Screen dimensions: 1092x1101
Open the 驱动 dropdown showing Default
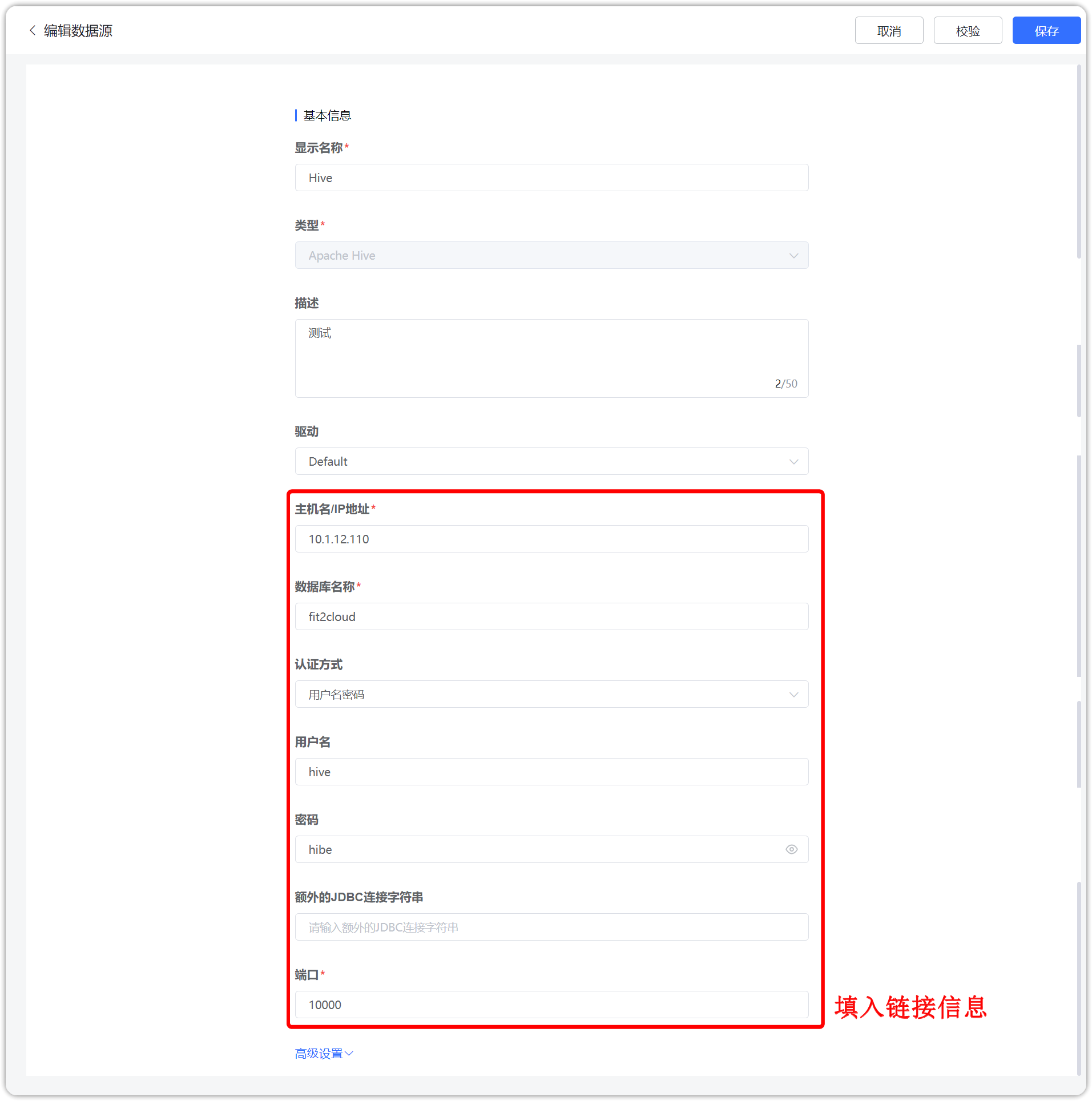click(551, 461)
